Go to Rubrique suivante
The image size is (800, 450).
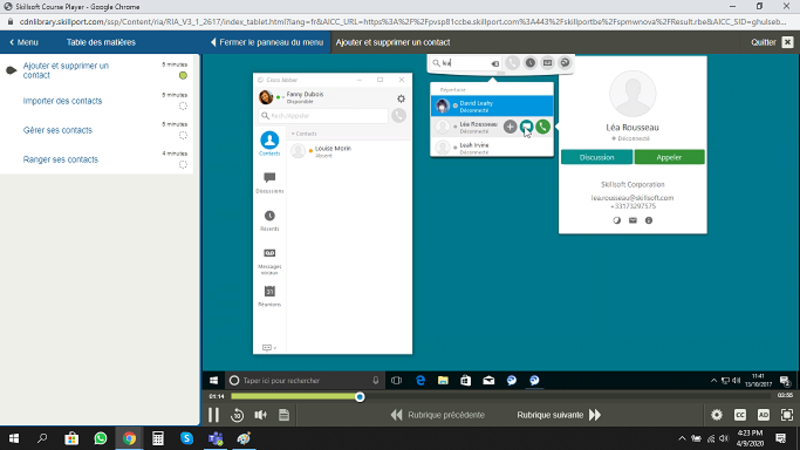tap(559, 415)
